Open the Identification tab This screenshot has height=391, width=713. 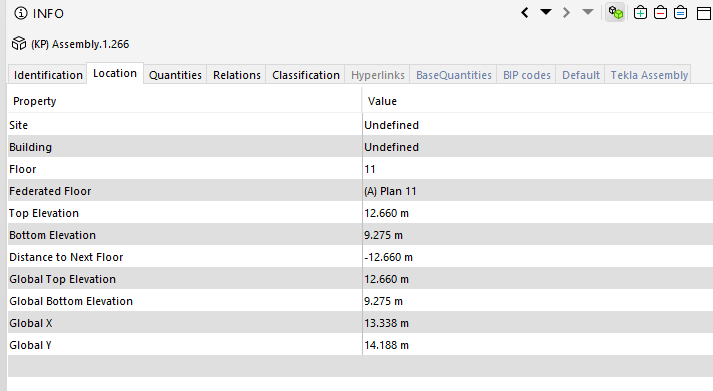pos(48,75)
